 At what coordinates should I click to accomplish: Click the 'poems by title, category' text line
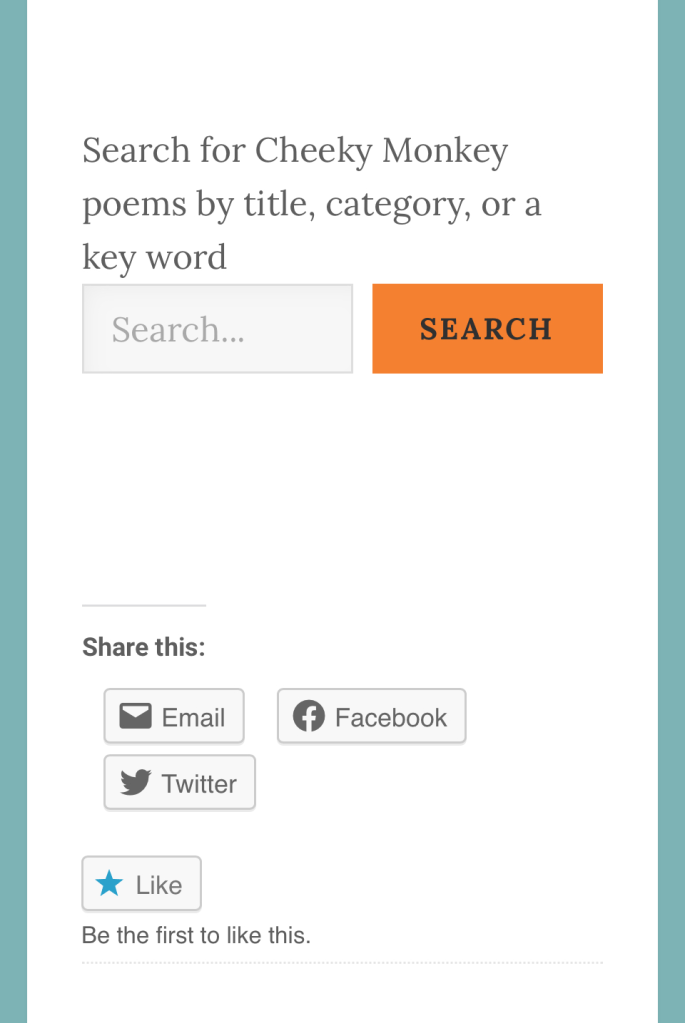pyautogui.click(x=311, y=204)
